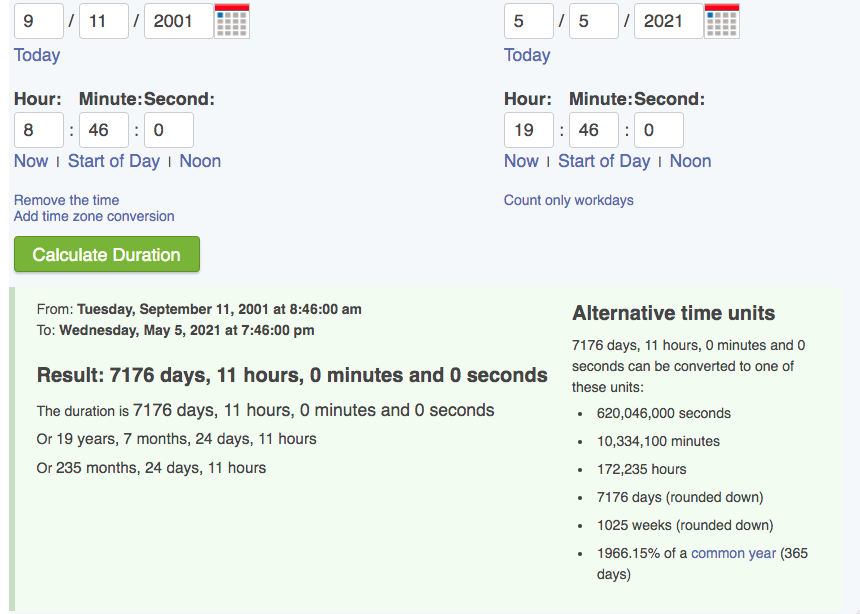
Task: Click Now link under start time
Action: [x=31, y=161]
